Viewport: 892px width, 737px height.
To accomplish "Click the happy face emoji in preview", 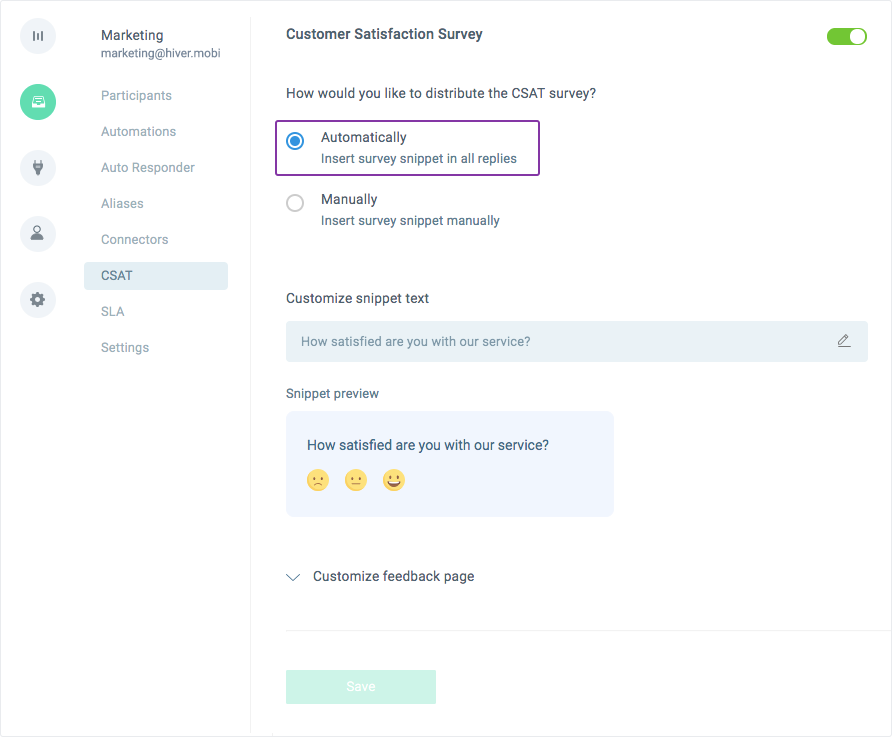I will (x=394, y=480).
